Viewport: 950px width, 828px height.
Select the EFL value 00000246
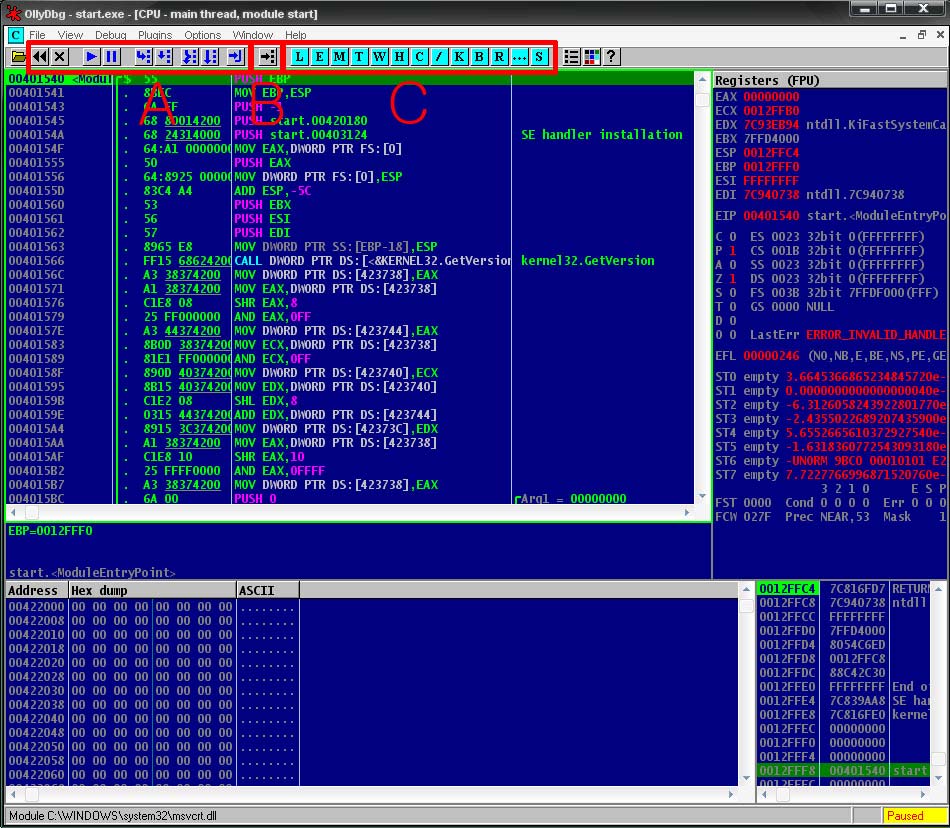(x=771, y=356)
